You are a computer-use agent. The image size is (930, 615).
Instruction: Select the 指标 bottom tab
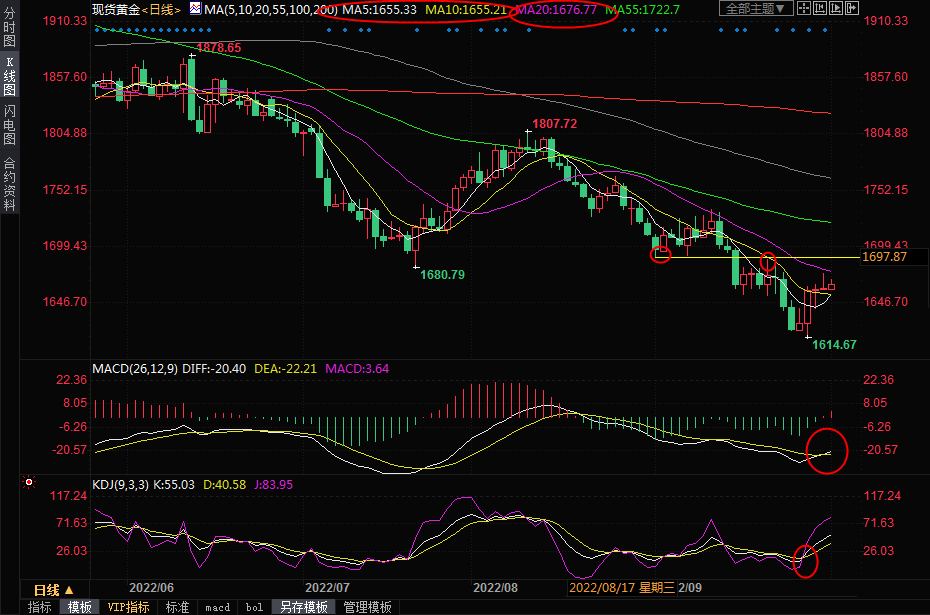click(x=40, y=607)
